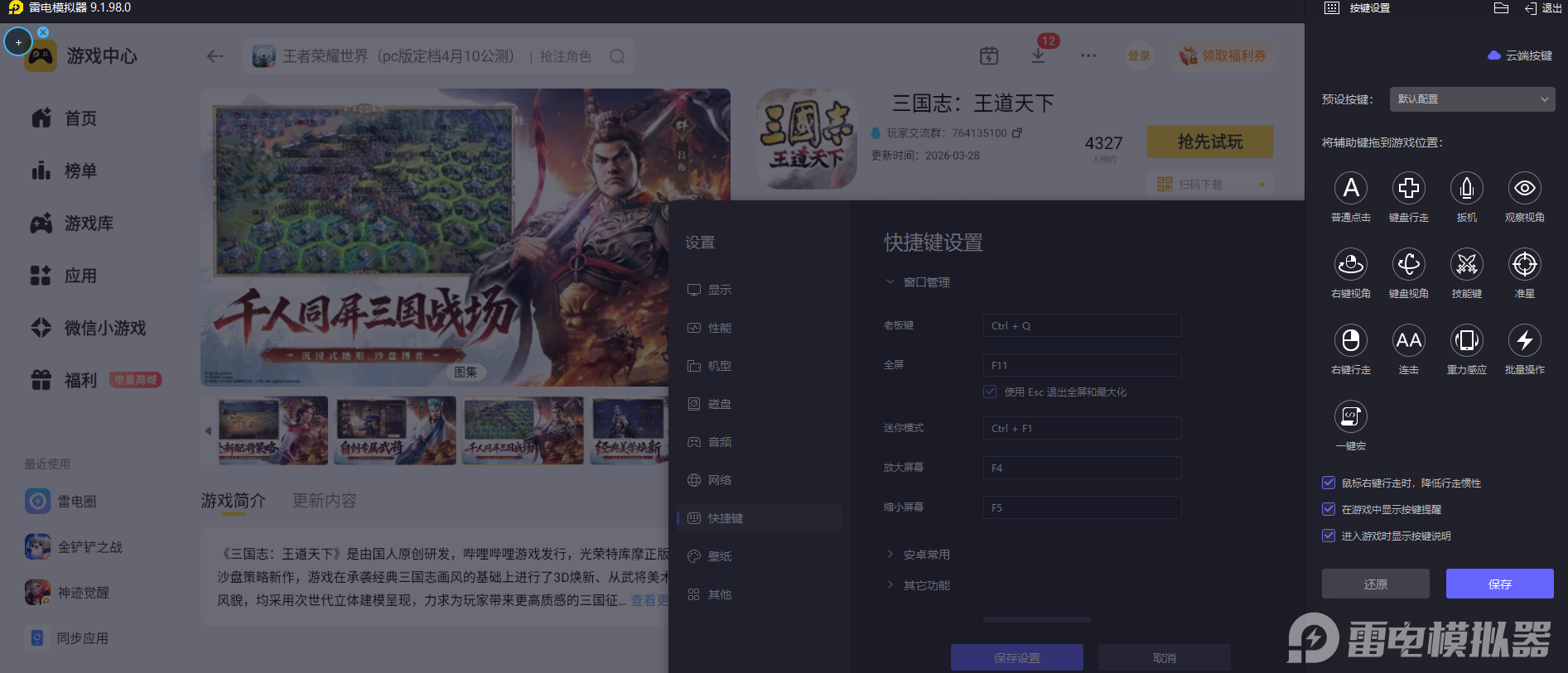1568x673 pixels.
Task: Open 云端按键 cloud keymaps
Action: click(x=1520, y=55)
